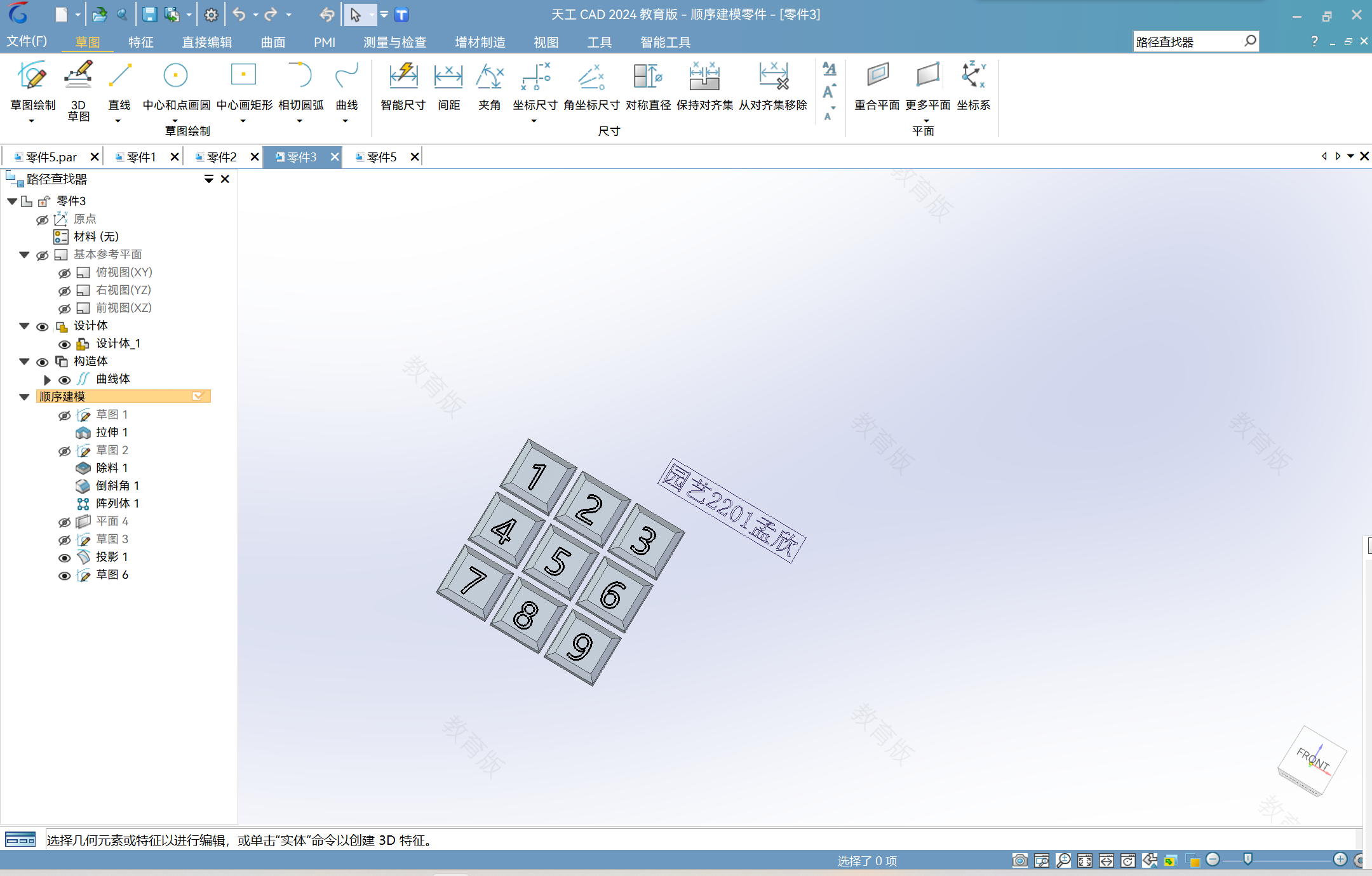Select the 曲线 curve tool
1372x876 pixels.
[346, 86]
